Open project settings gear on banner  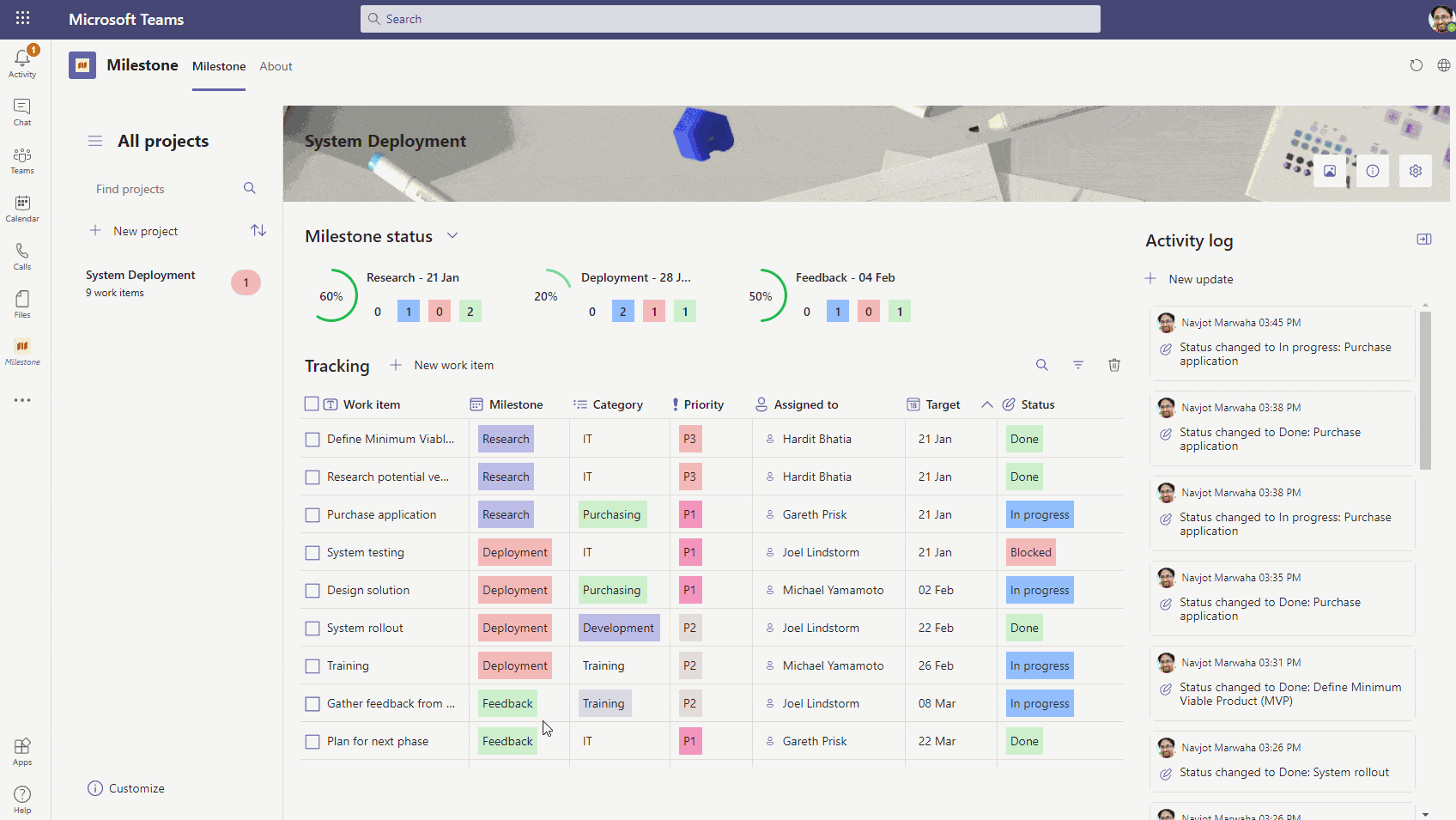click(1416, 171)
